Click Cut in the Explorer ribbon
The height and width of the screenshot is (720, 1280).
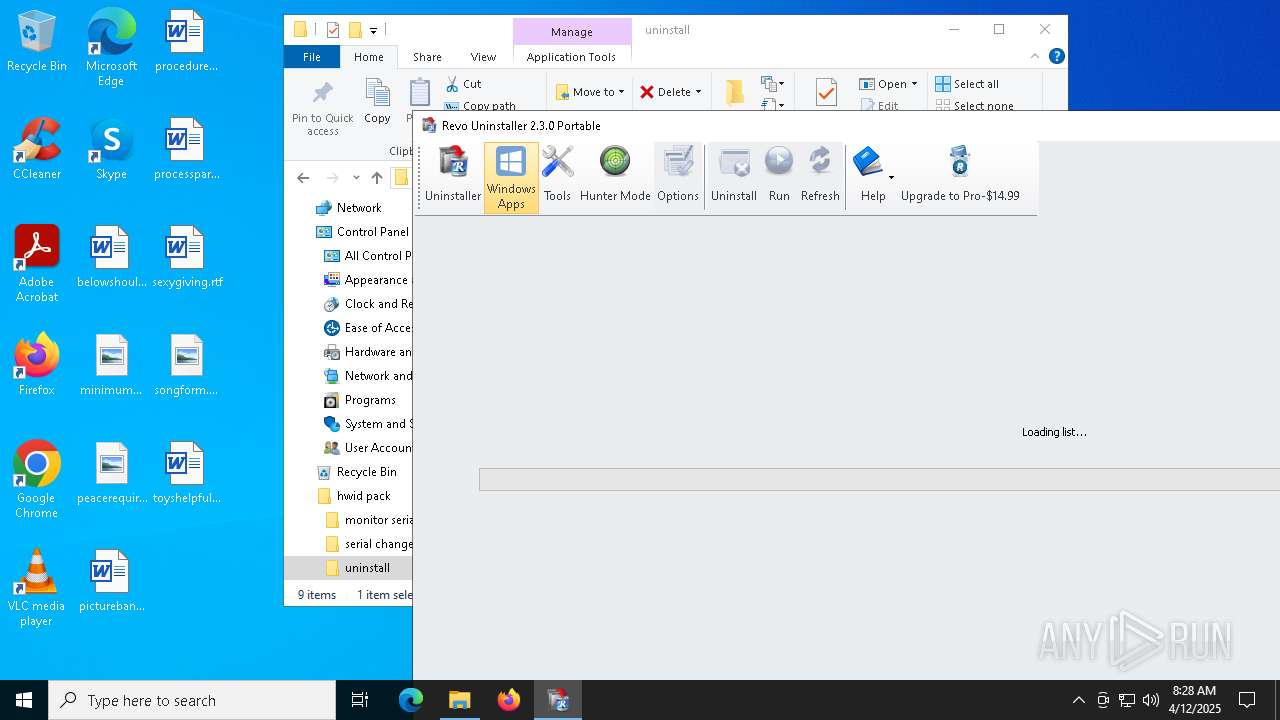click(463, 84)
